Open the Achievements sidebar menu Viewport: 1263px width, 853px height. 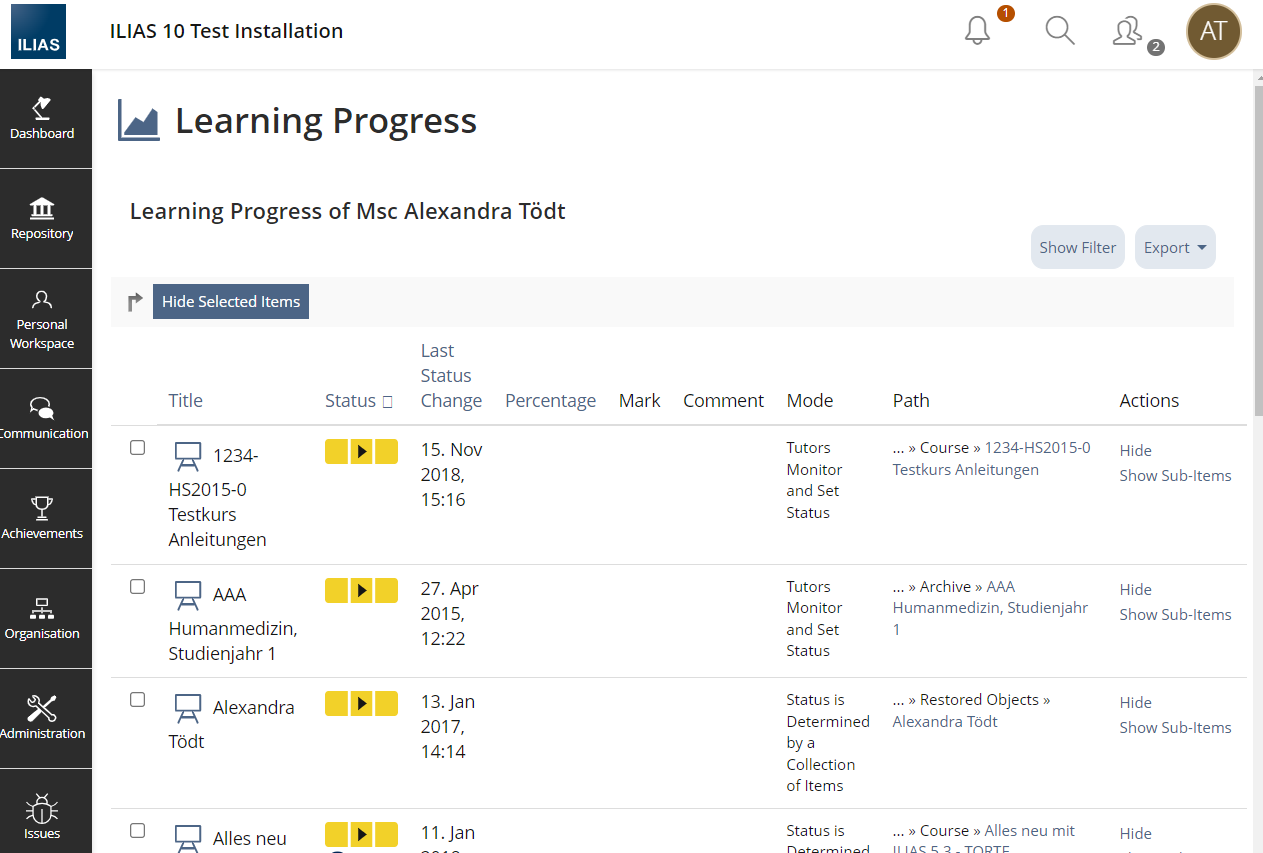point(42,519)
